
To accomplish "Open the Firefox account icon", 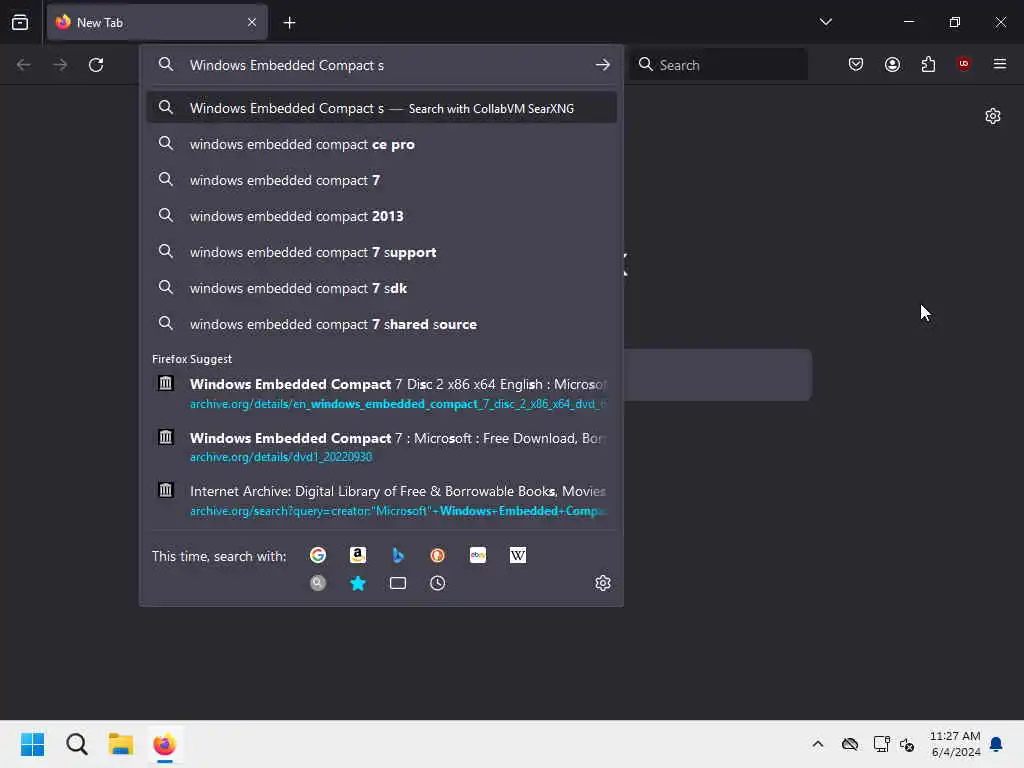I will pos(892,64).
